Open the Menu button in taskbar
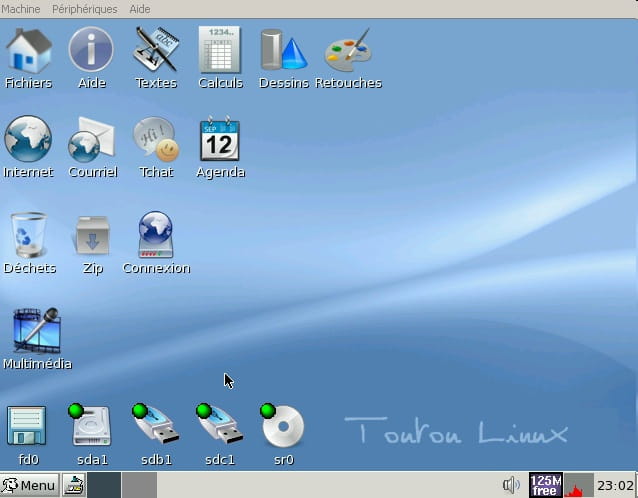This screenshot has height=498, width=638. click(29, 485)
